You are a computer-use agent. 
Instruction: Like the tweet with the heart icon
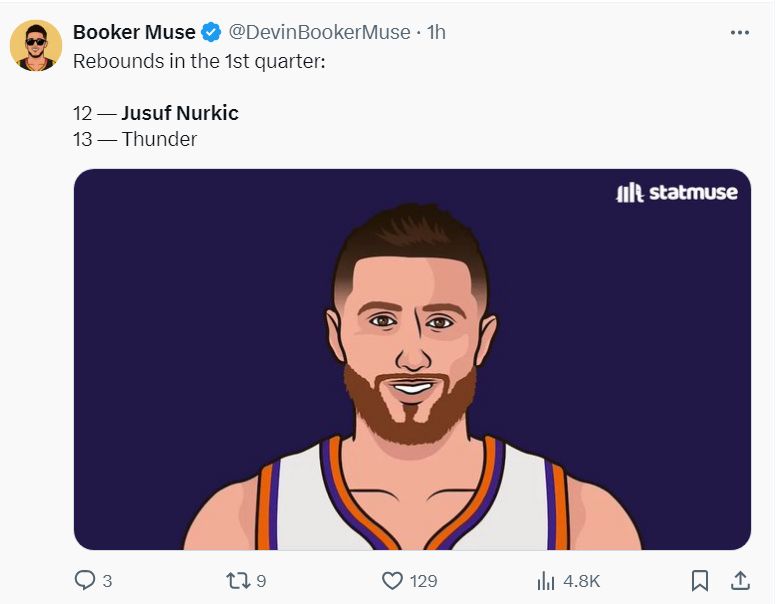(x=392, y=580)
